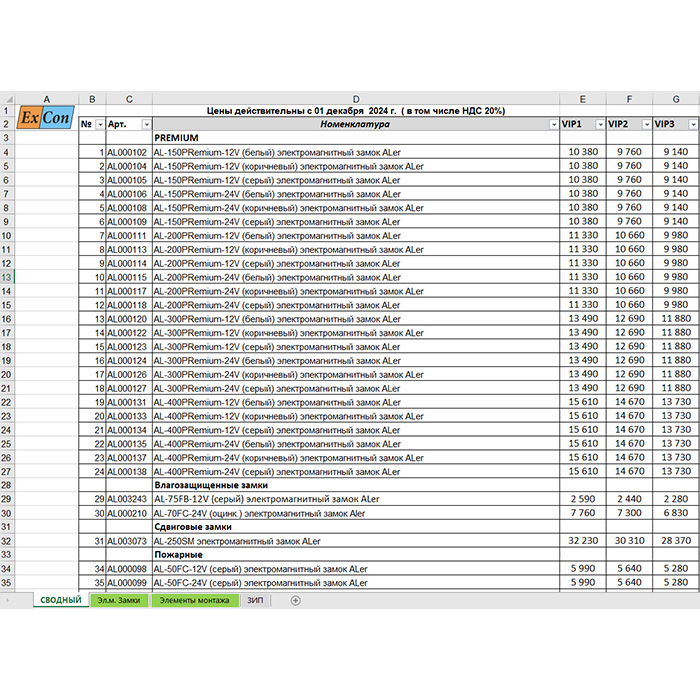
Task: Select column D header
Action: coord(355,99)
